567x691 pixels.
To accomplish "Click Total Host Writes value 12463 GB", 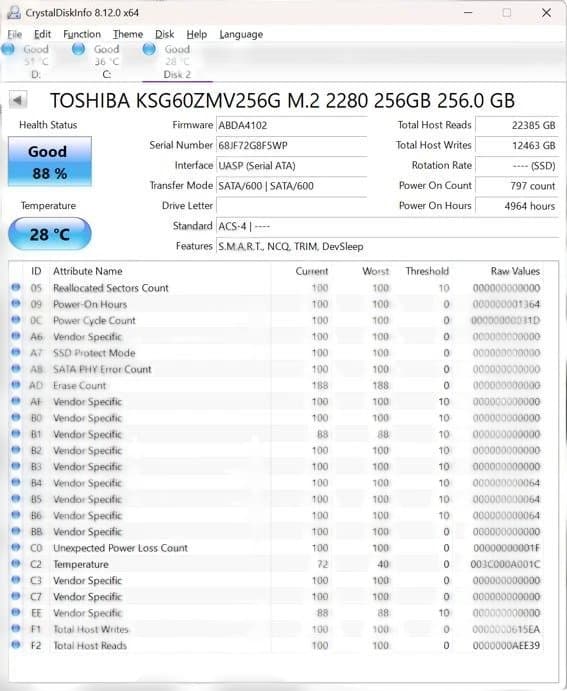I will pyautogui.click(x=517, y=145).
